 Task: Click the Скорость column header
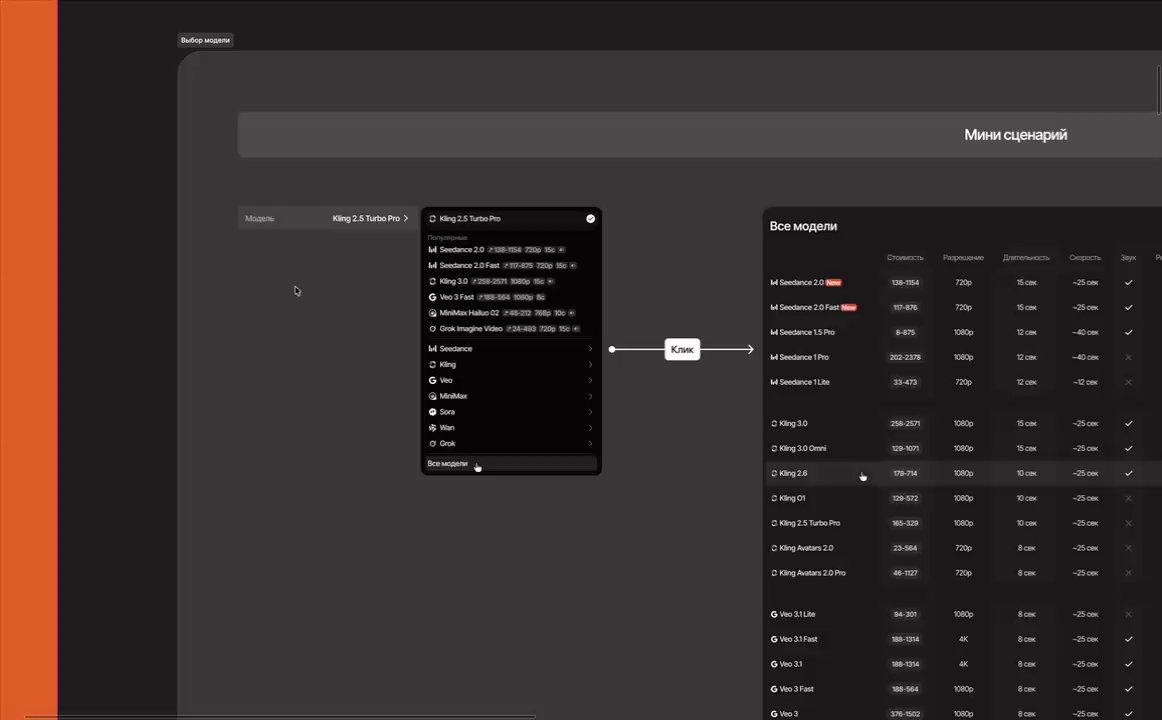click(x=1085, y=258)
